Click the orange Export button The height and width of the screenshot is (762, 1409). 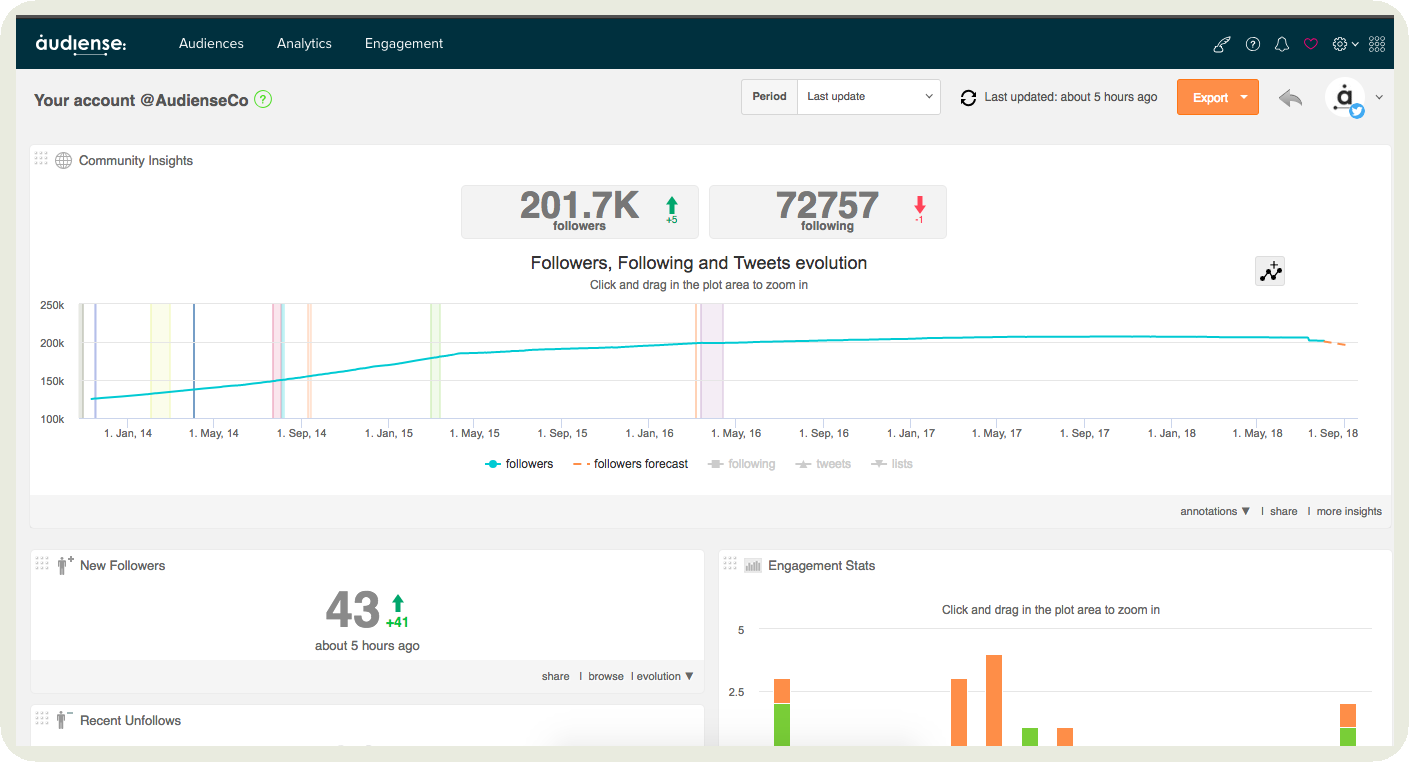(x=1217, y=97)
